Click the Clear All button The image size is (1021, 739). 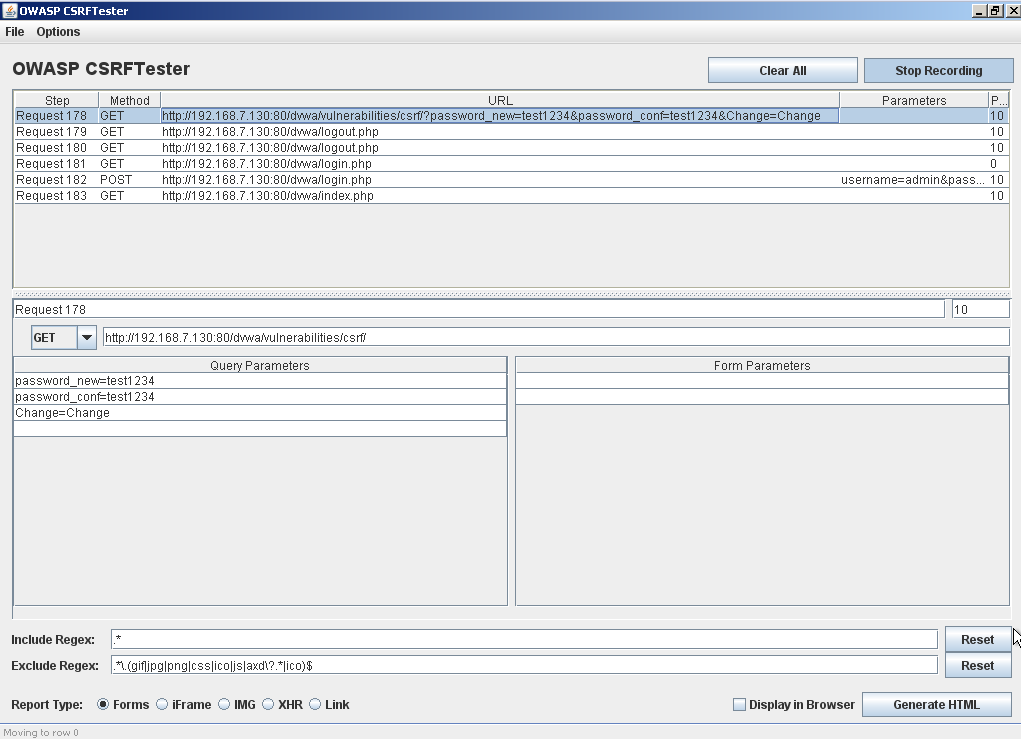click(x=783, y=70)
